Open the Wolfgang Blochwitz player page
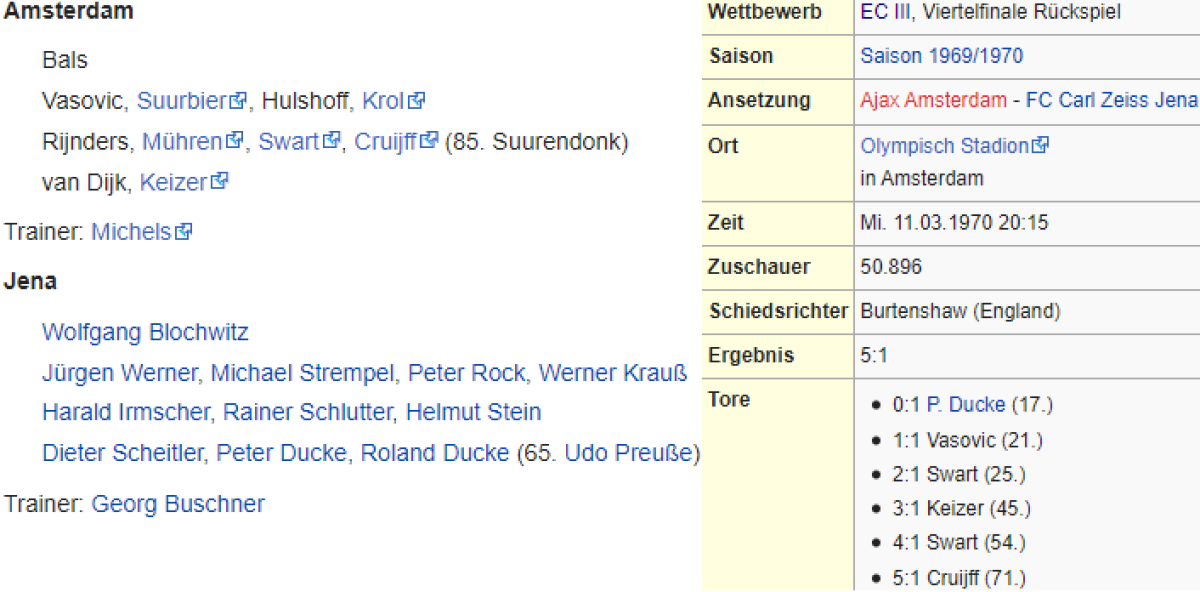The height and width of the screenshot is (592, 1200). pyautogui.click(x=145, y=332)
